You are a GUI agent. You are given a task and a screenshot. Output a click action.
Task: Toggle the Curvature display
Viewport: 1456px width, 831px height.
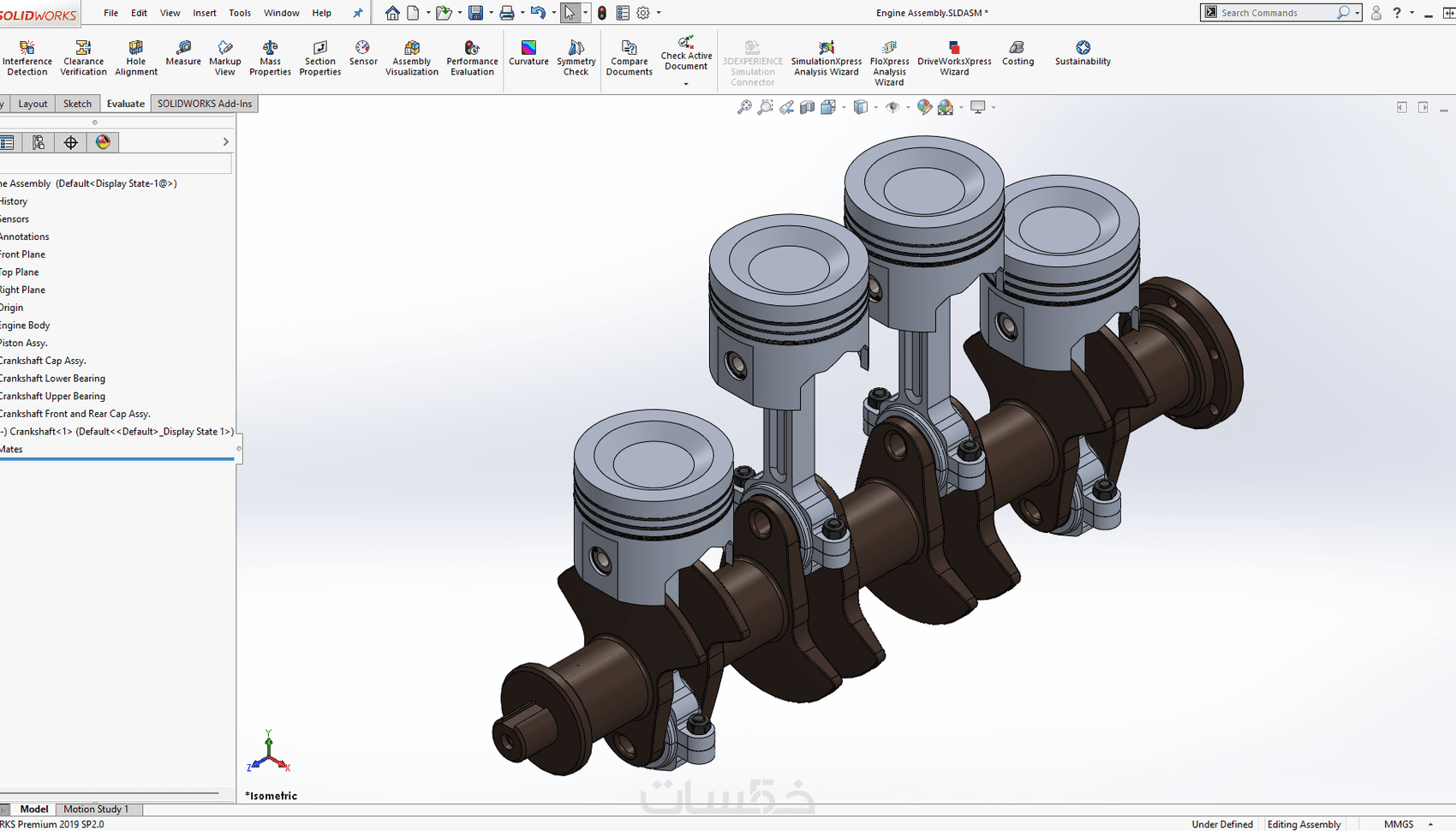pyautogui.click(x=528, y=53)
